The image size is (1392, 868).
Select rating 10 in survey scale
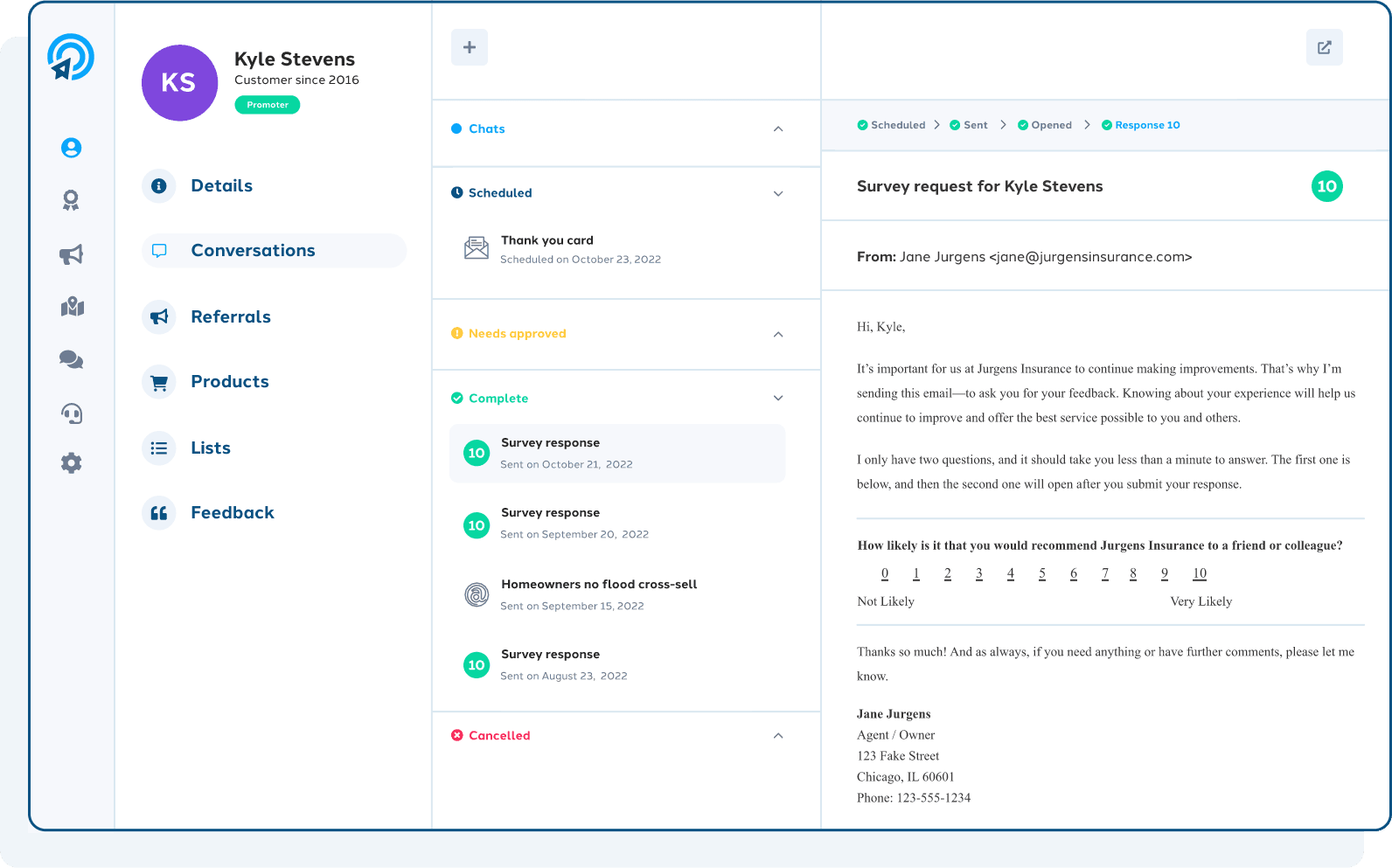1199,573
